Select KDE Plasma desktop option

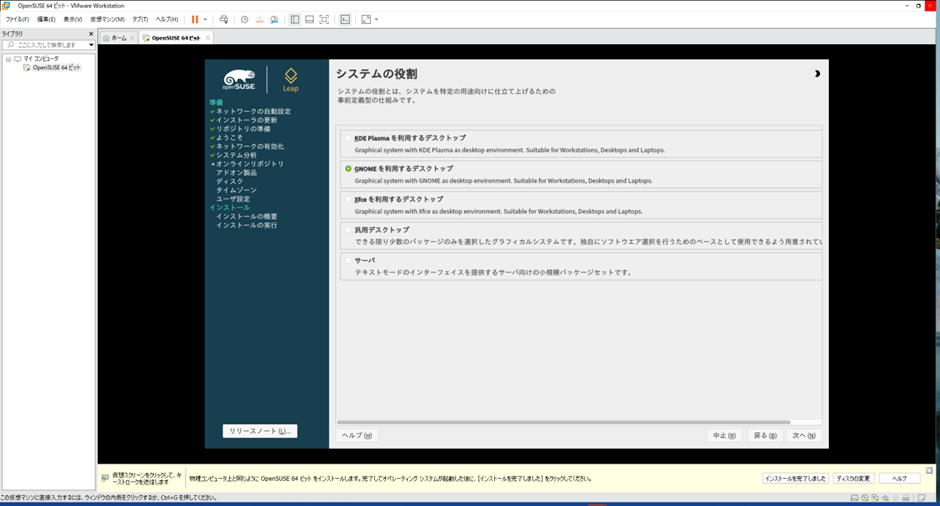tap(348, 138)
